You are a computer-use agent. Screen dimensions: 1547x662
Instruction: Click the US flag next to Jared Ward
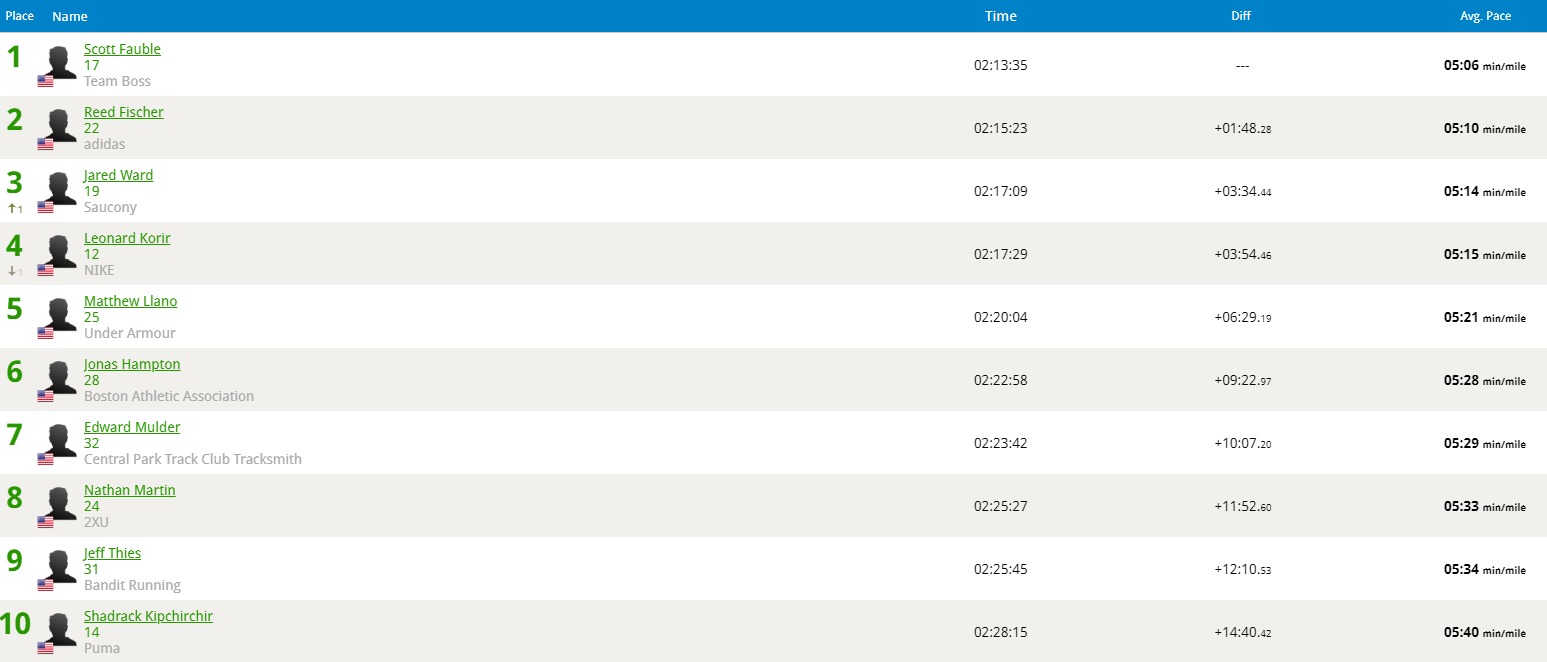pos(45,207)
